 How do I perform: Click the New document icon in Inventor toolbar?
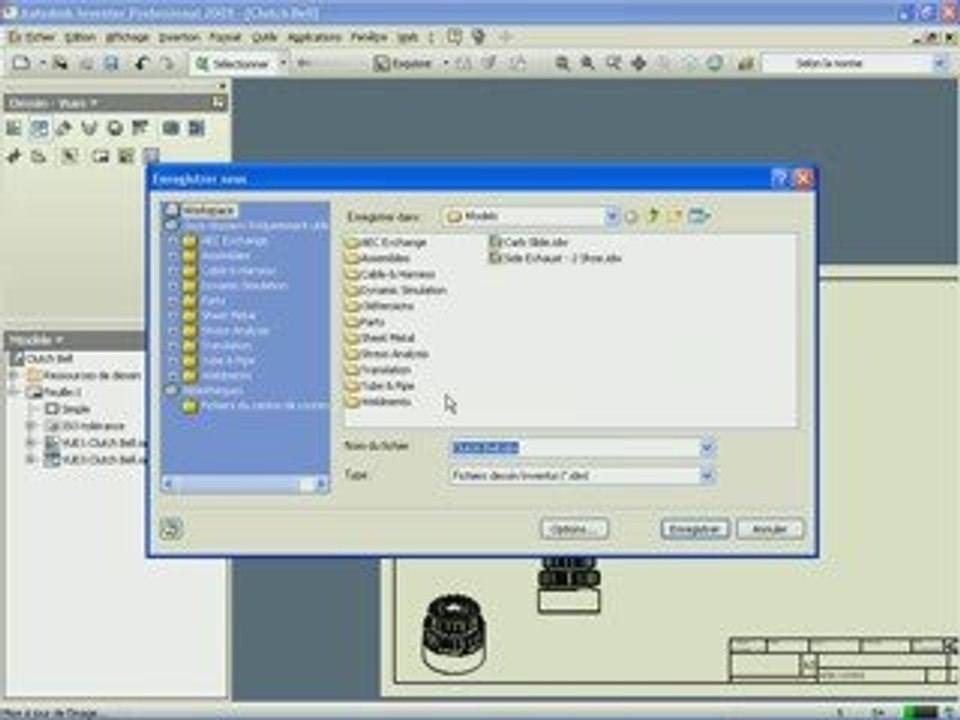coord(21,63)
